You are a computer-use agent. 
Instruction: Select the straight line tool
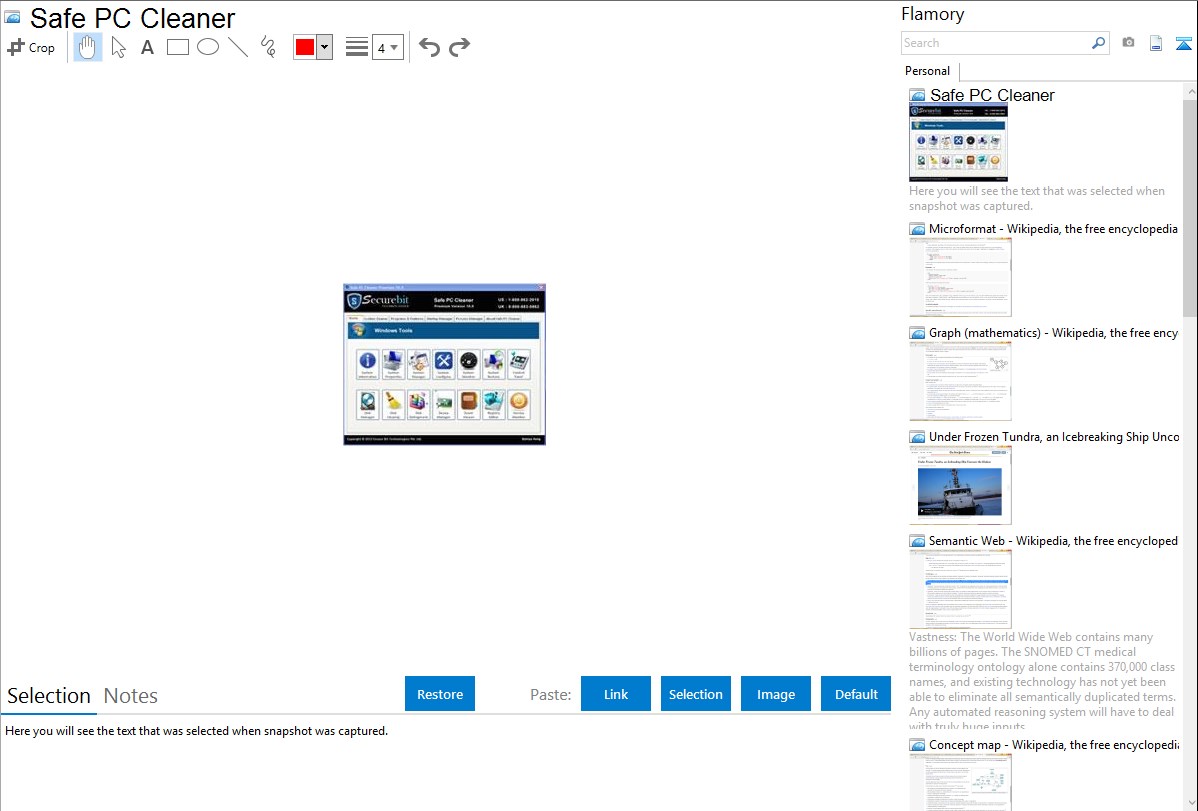tap(238, 47)
